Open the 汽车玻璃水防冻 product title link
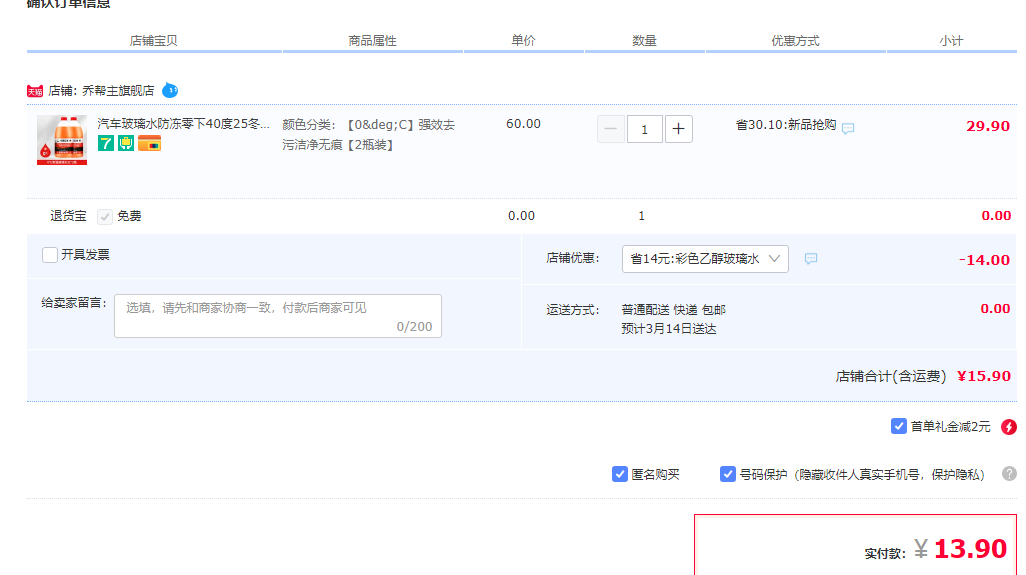 click(183, 125)
